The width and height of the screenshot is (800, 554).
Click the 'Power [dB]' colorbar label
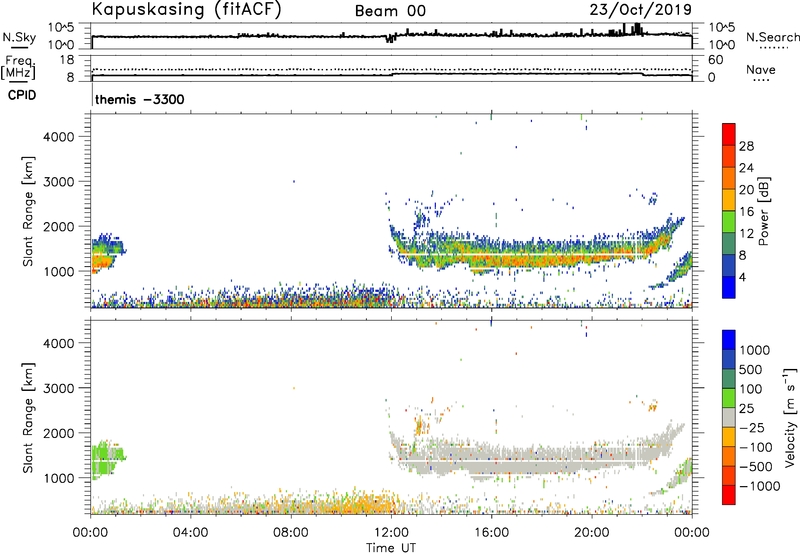click(x=763, y=211)
